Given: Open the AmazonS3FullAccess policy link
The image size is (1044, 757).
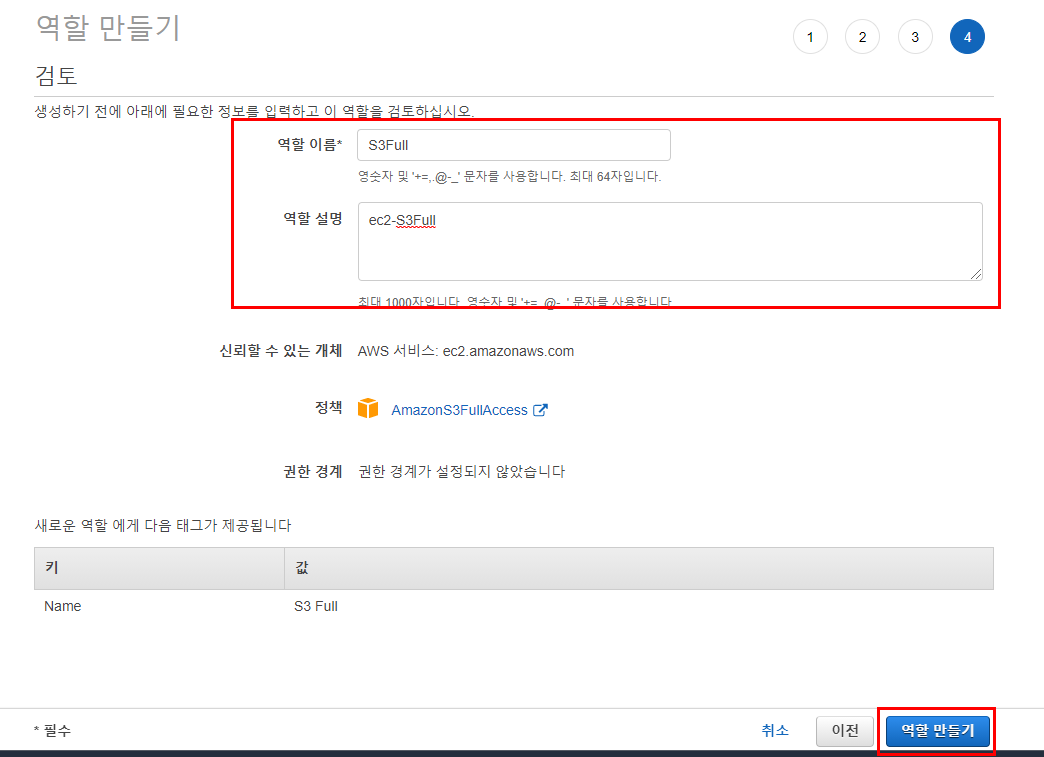Looking at the screenshot, I should coord(459,410).
